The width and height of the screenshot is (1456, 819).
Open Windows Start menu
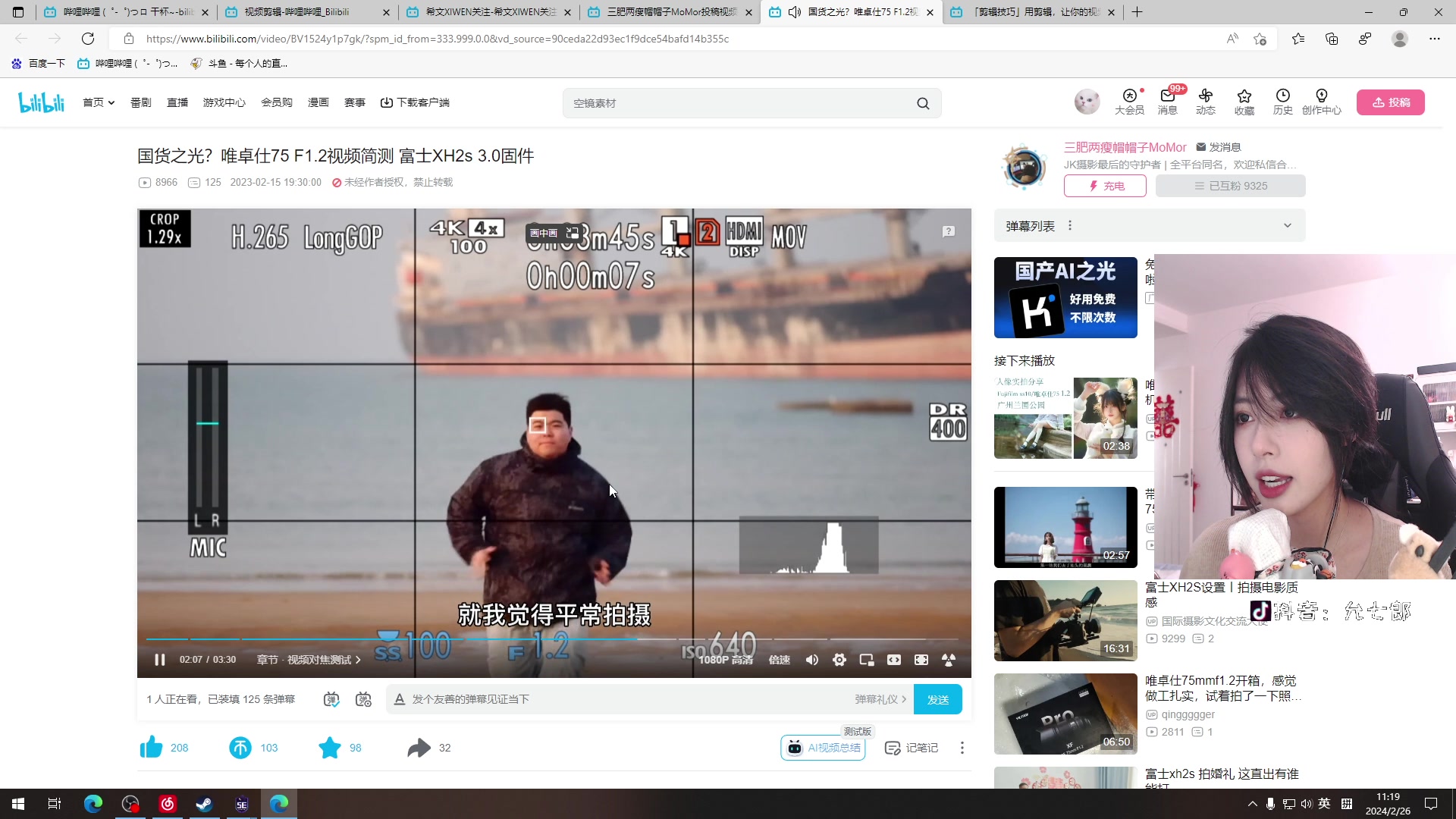click(18, 804)
